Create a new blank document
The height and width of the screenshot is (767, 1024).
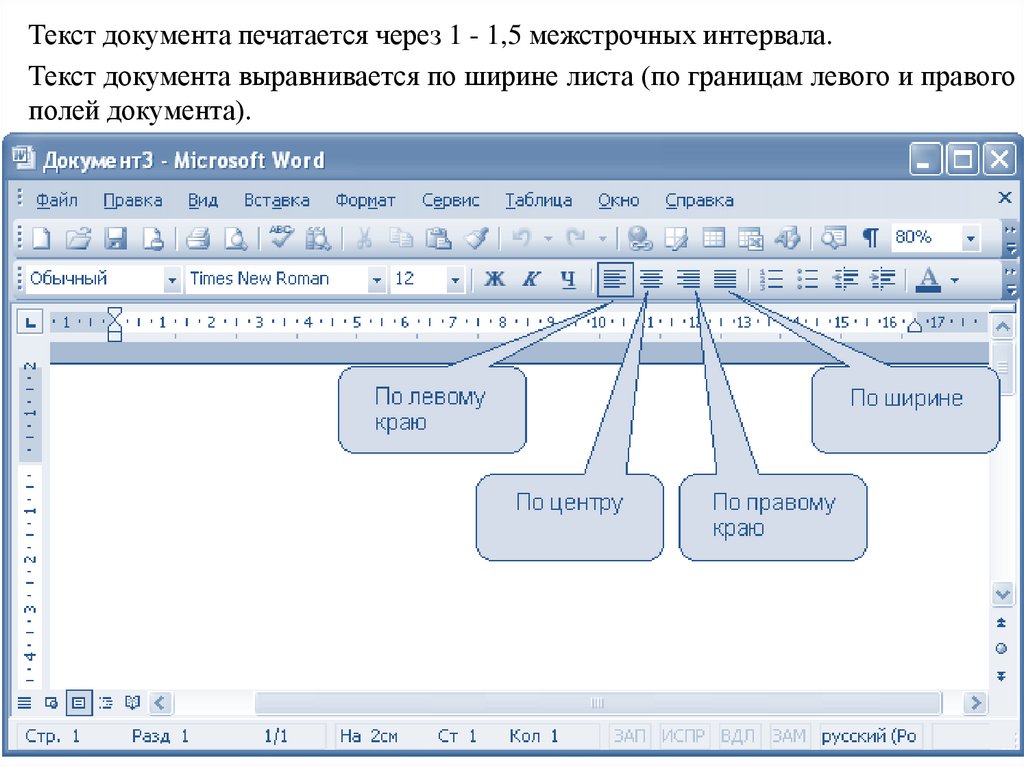pyautogui.click(x=41, y=238)
